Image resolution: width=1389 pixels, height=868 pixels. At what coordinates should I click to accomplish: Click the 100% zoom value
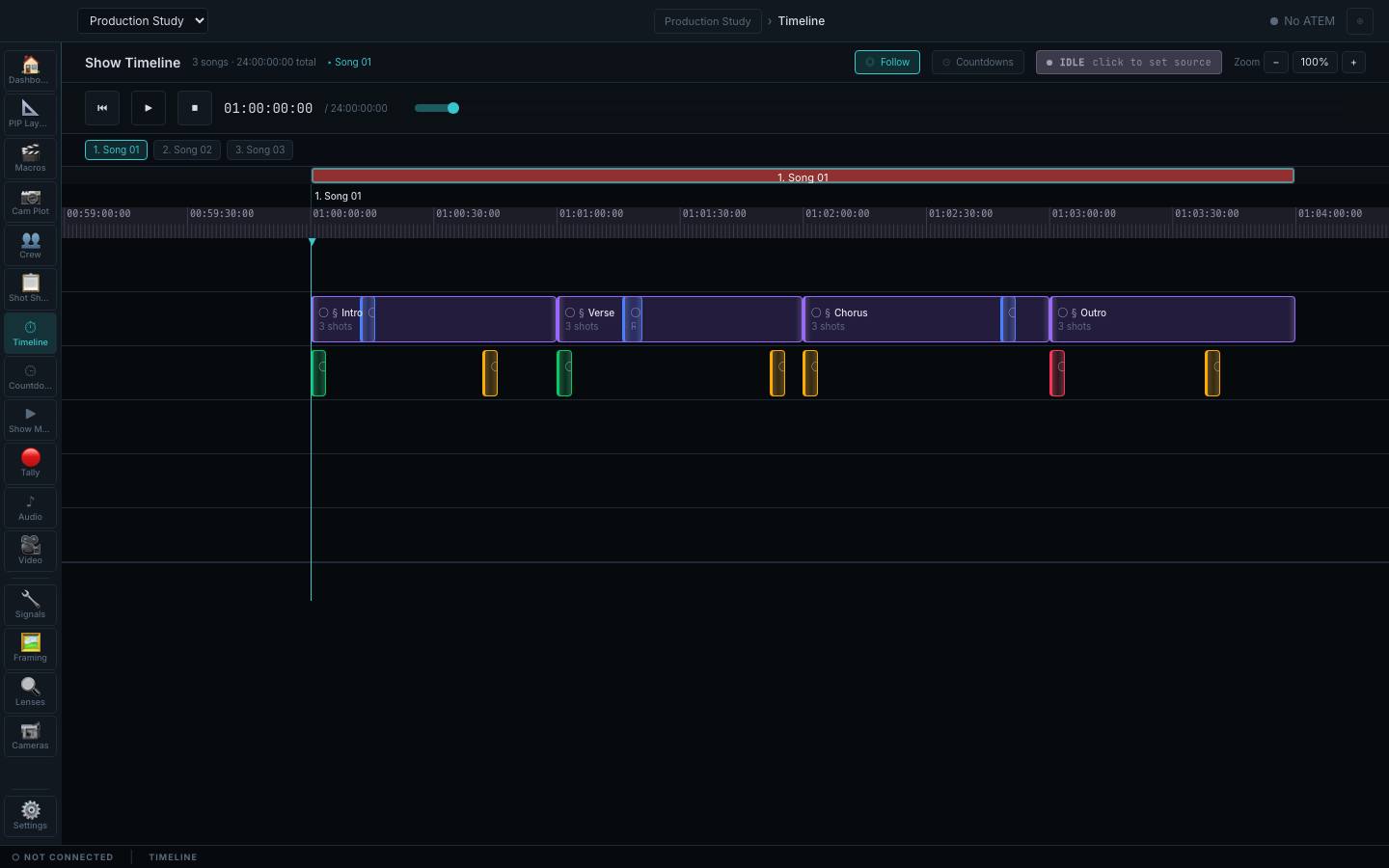pyautogui.click(x=1315, y=62)
